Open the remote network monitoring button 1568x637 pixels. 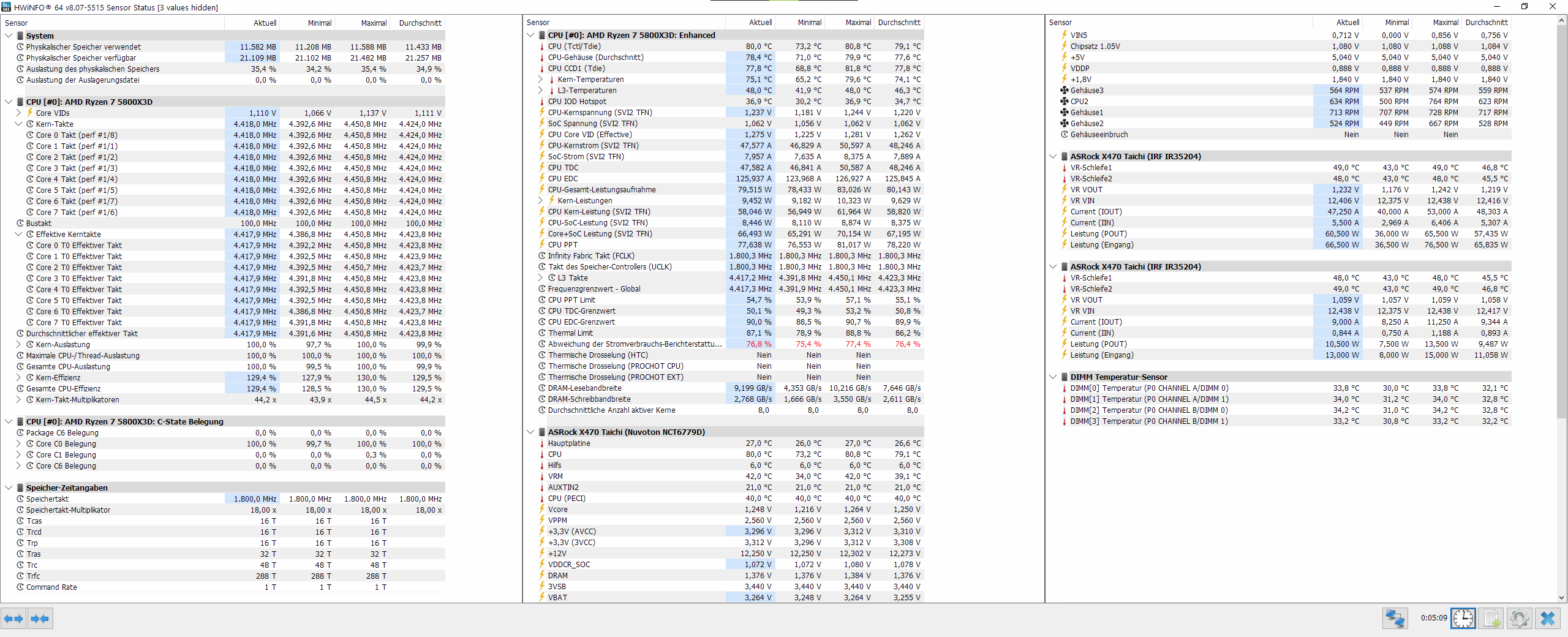(x=1395, y=619)
